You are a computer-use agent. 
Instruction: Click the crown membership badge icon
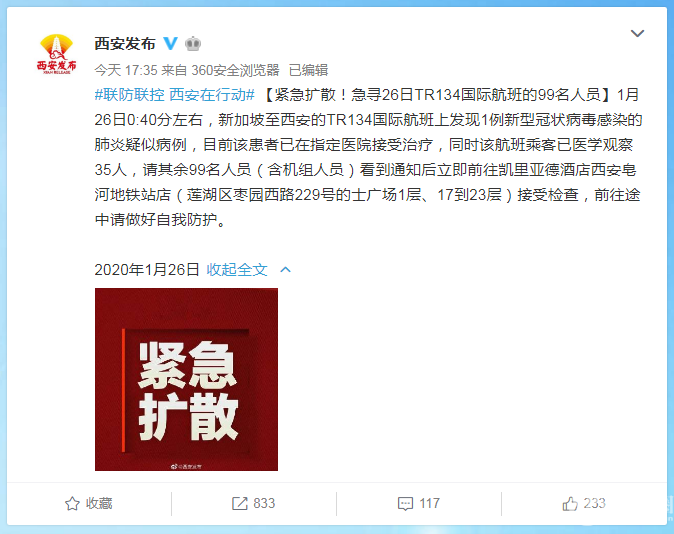[x=193, y=43]
